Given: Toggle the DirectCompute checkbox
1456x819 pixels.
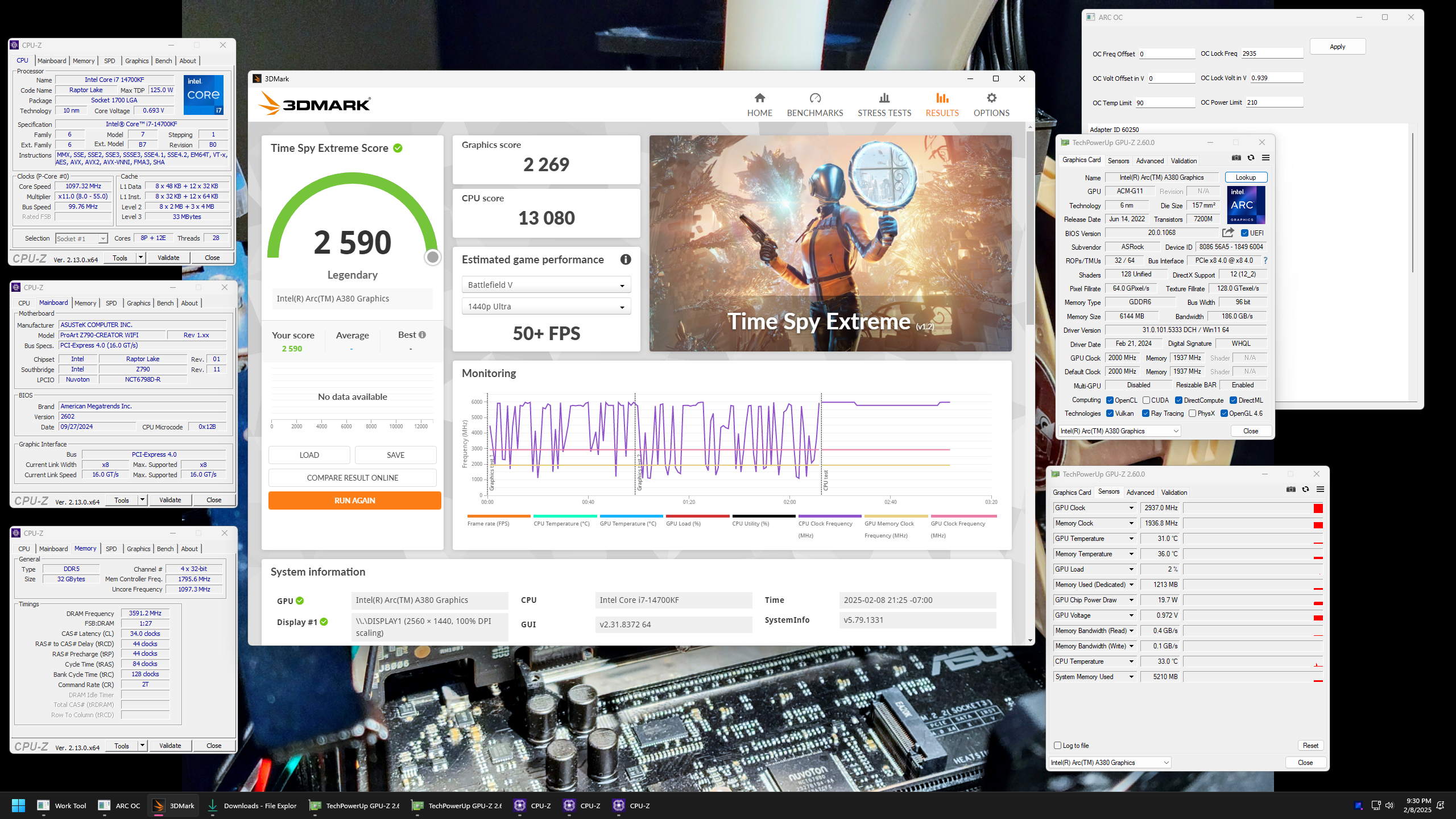Looking at the screenshot, I should 1179,400.
